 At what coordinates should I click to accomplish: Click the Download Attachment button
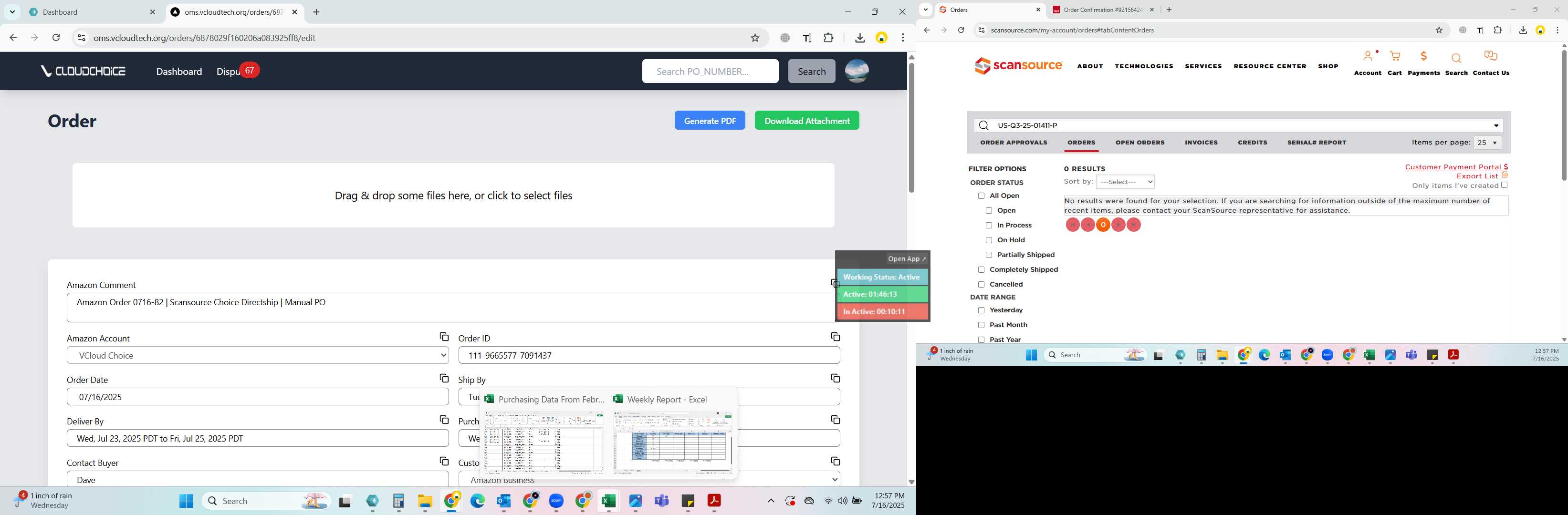pyautogui.click(x=806, y=120)
